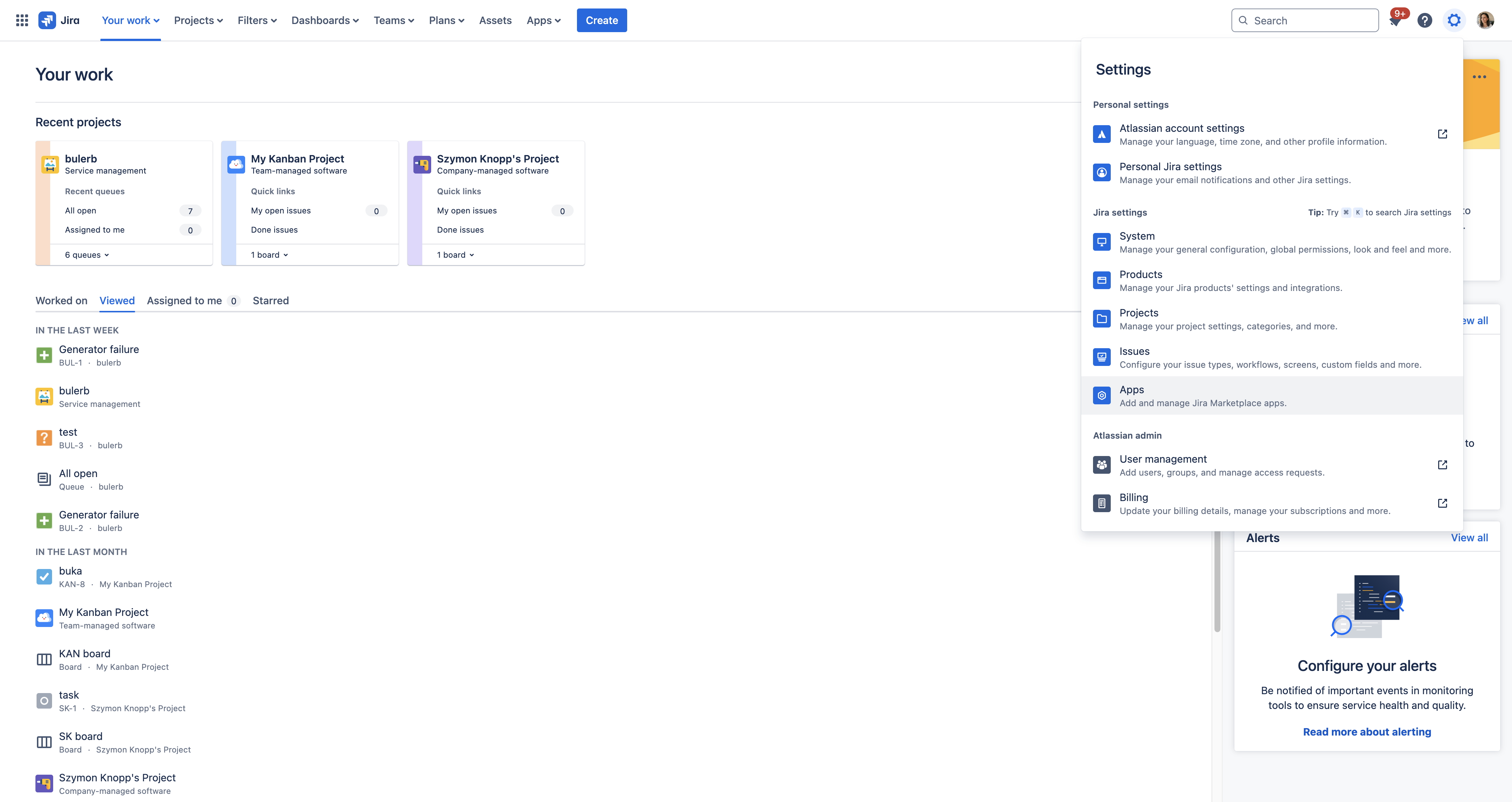Expand the Teams dropdown menu

[x=394, y=21]
